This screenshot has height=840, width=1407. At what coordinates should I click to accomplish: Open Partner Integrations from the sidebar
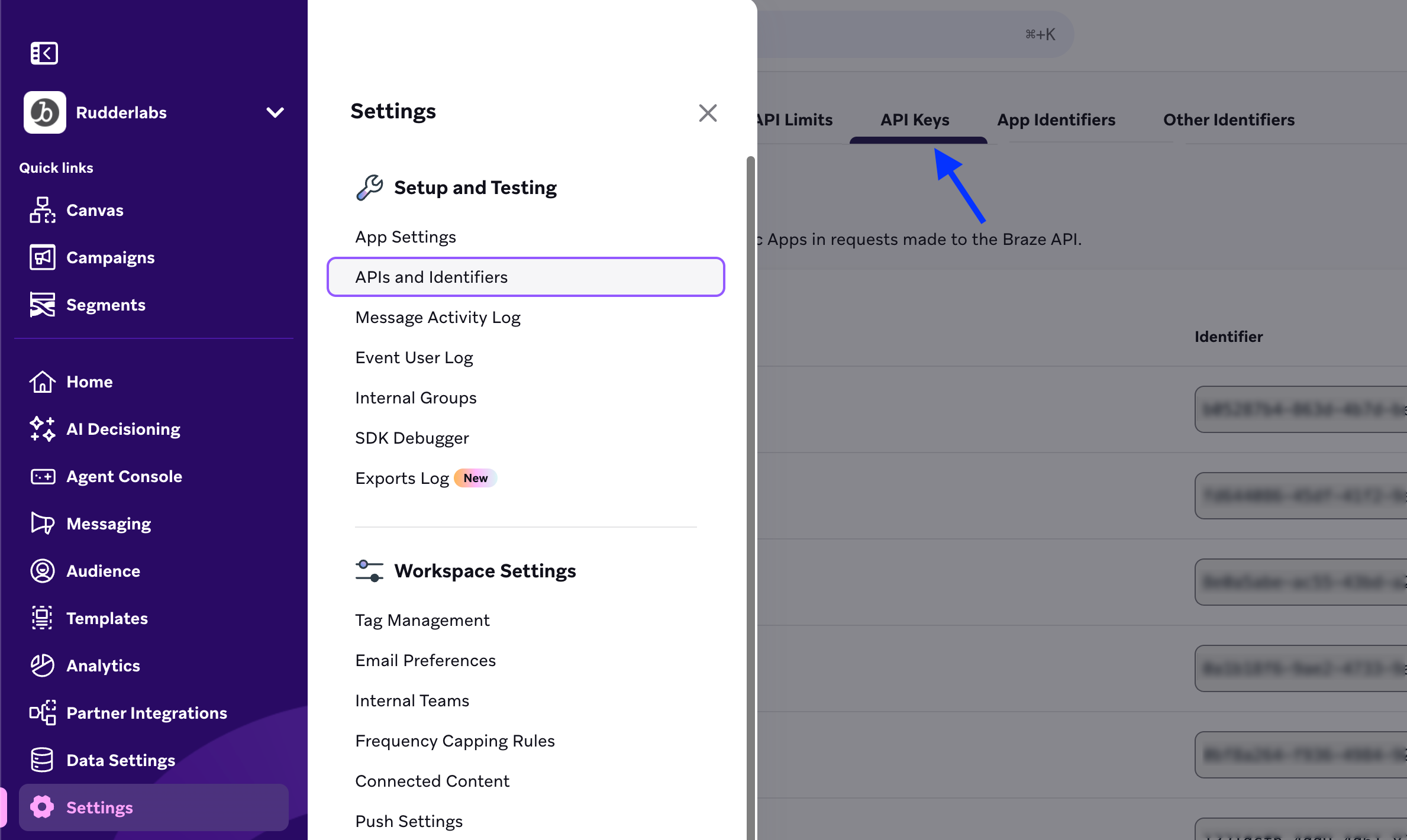pyautogui.click(x=146, y=713)
